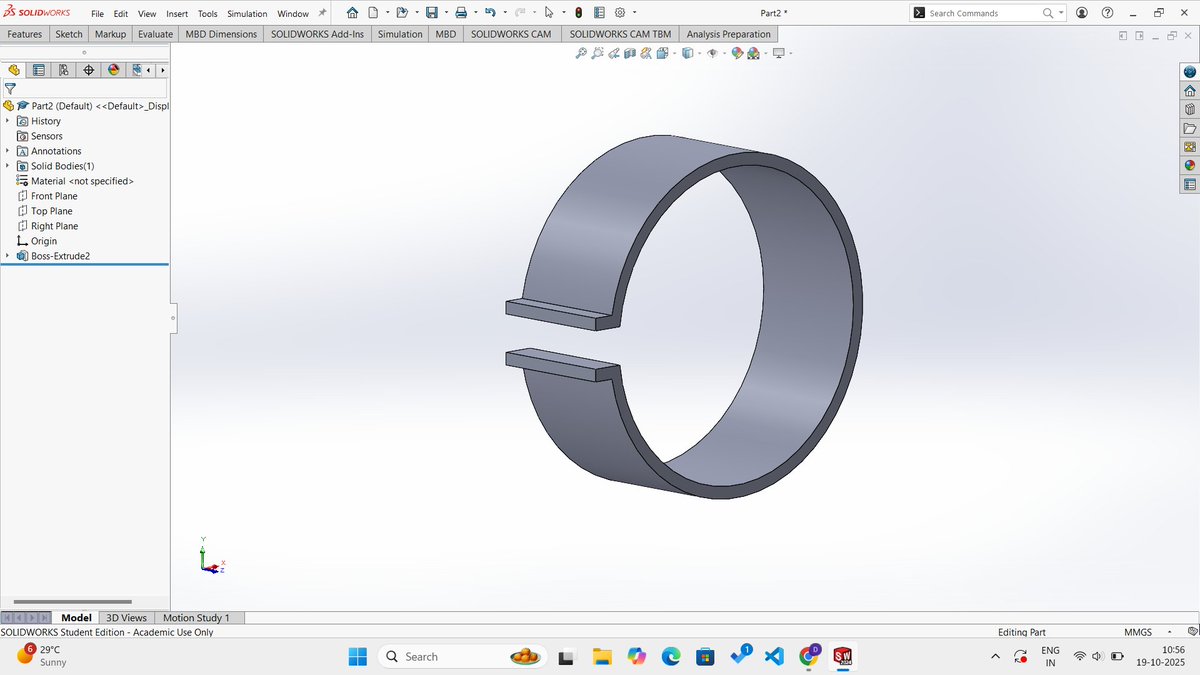Click the Display Style cube icon
The image size is (1200, 675).
coord(687,53)
